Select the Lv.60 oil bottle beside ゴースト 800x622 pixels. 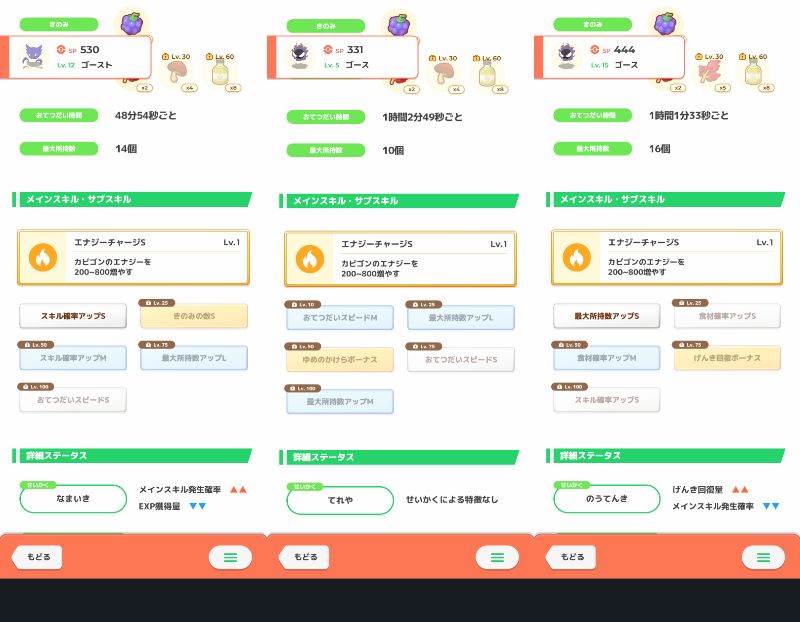pyautogui.click(x=220, y=72)
